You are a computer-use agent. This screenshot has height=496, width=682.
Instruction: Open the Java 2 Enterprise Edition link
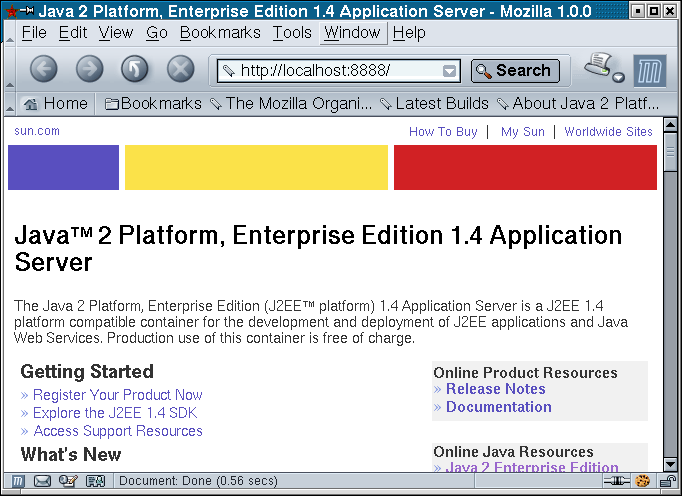pyautogui.click(x=532, y=467)
